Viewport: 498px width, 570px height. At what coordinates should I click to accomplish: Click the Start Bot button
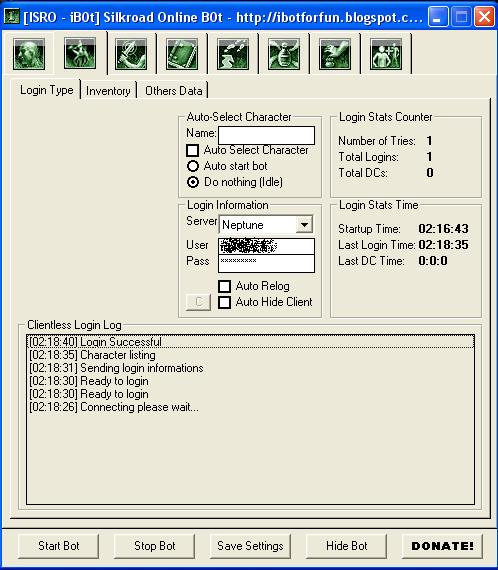click(x=58, y=546)
